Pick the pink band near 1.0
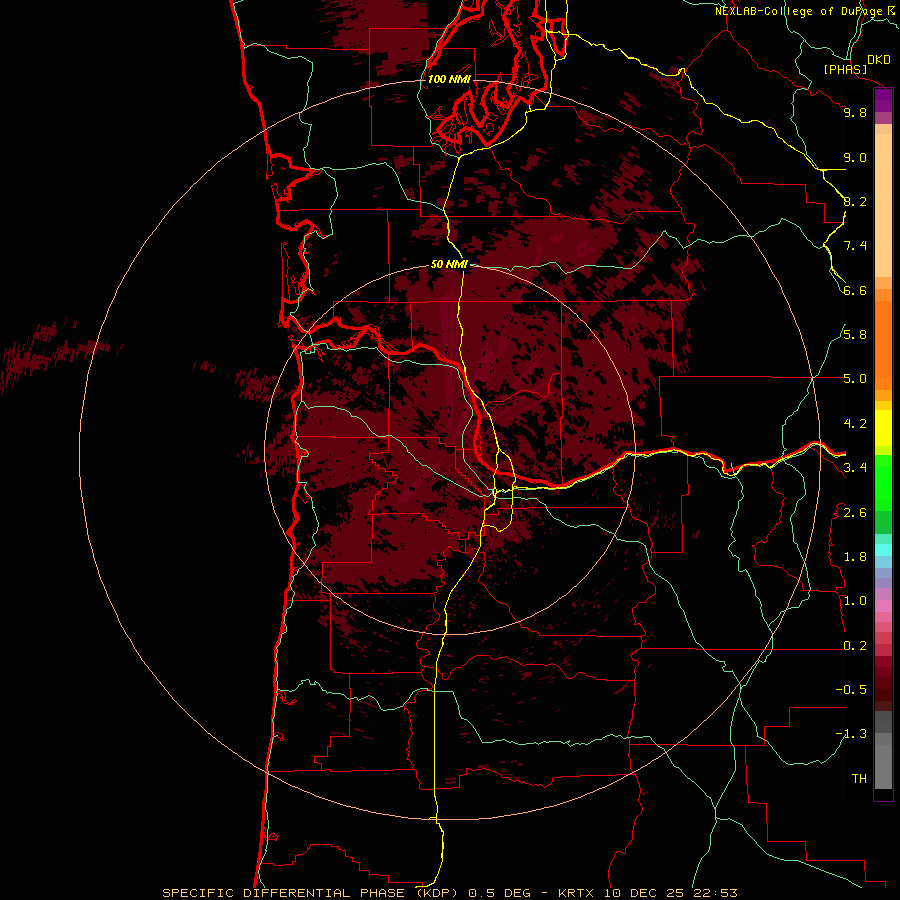The width and height of the screenshot is (900, 900). coord(883,606)
